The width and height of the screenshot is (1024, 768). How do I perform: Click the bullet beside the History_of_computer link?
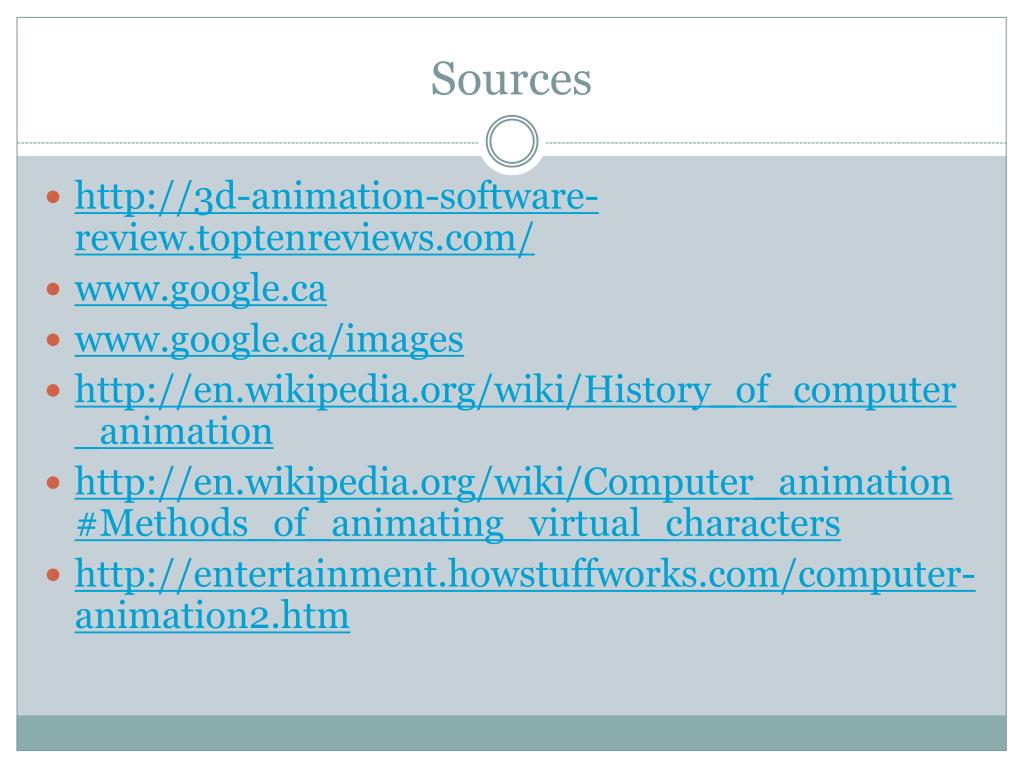coord(54,391)
